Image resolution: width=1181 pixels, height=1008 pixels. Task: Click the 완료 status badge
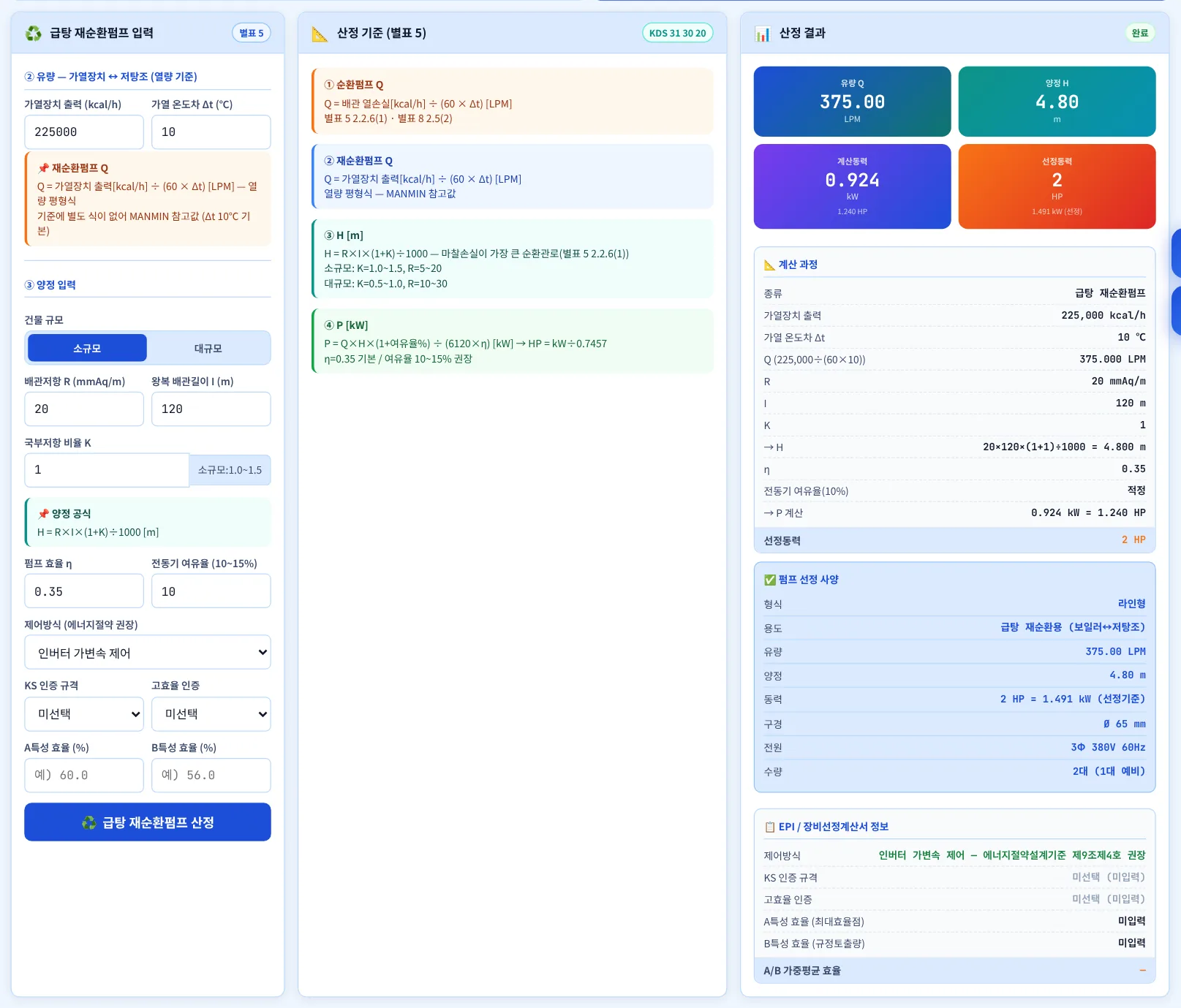(x=1140, y=33)
